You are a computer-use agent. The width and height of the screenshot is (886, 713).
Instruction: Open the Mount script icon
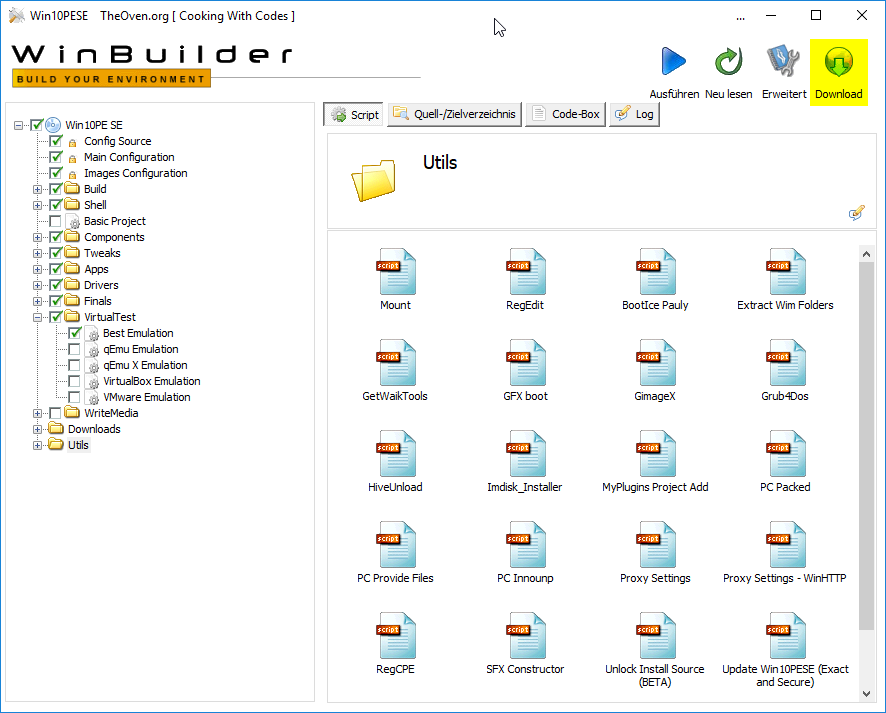(396, 273)
